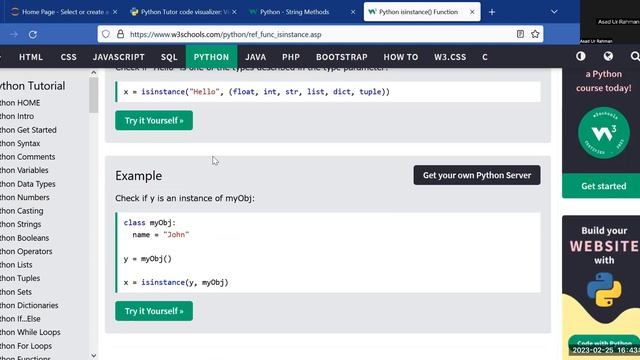The width and height of the screenshot is (640, 360).
Task: Toggle reader view icon in address bar
Action: click(x=520, y=34)
